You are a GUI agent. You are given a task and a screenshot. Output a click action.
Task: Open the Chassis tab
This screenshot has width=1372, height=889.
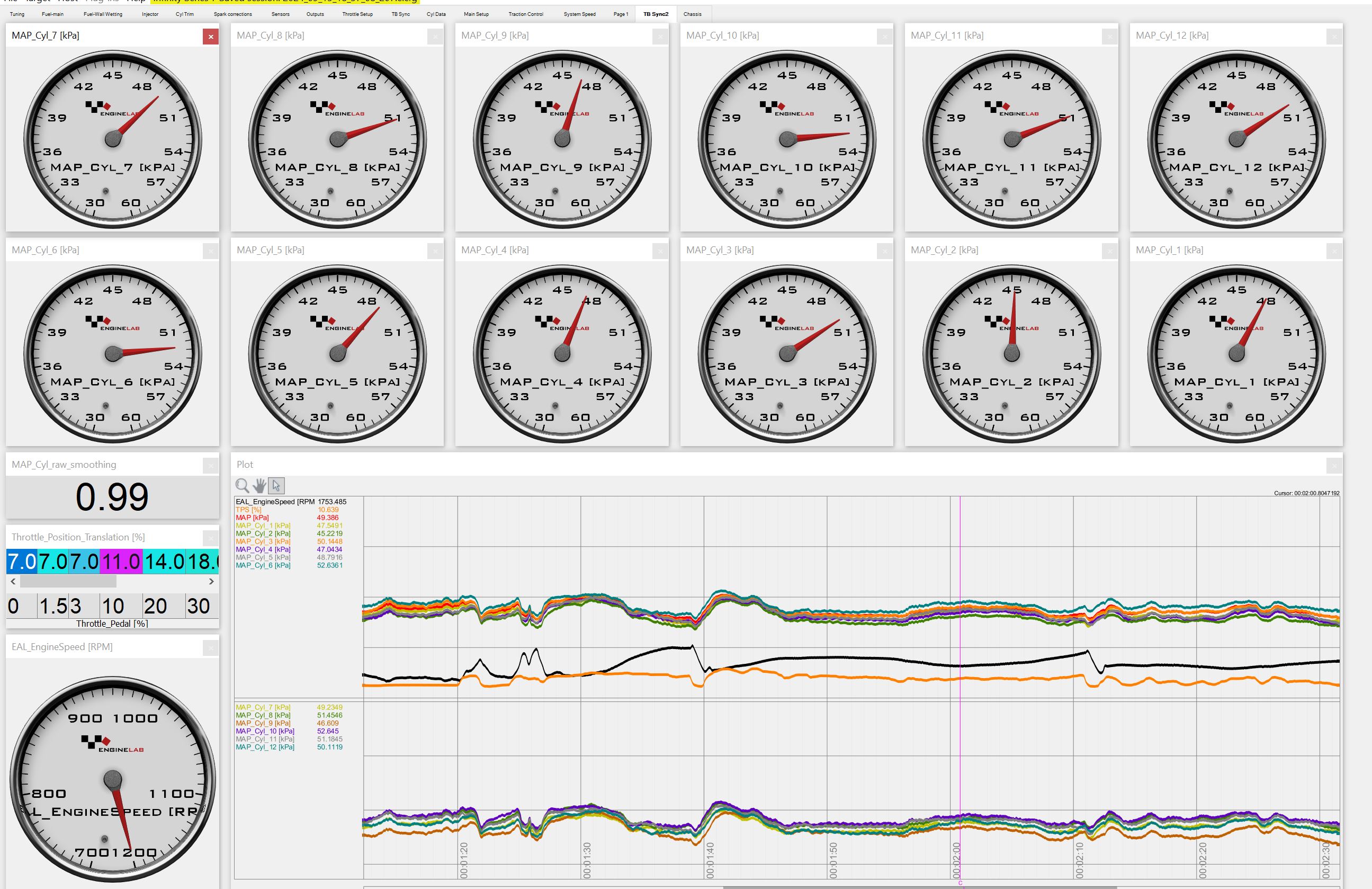coord(692,14)
